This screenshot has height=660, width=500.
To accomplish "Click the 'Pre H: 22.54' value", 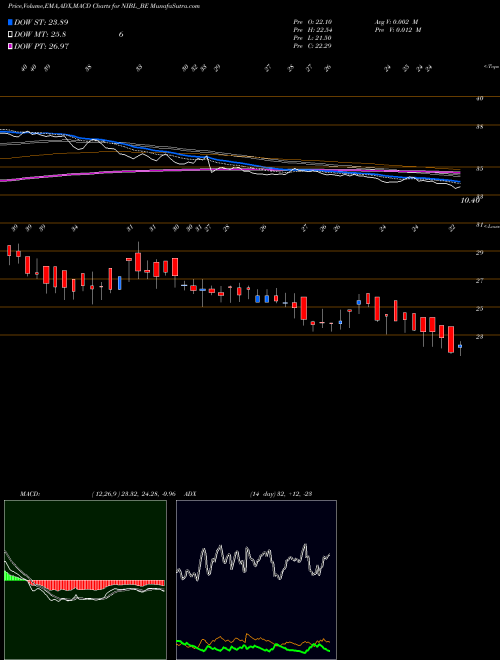I will pos(313,30).
